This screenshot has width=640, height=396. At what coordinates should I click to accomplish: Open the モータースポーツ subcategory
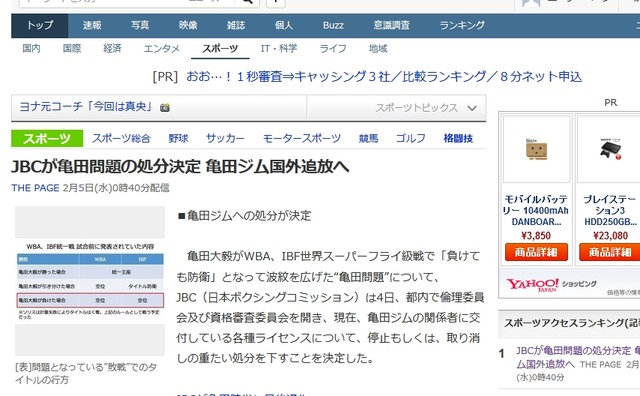click(x=302, y=138)
